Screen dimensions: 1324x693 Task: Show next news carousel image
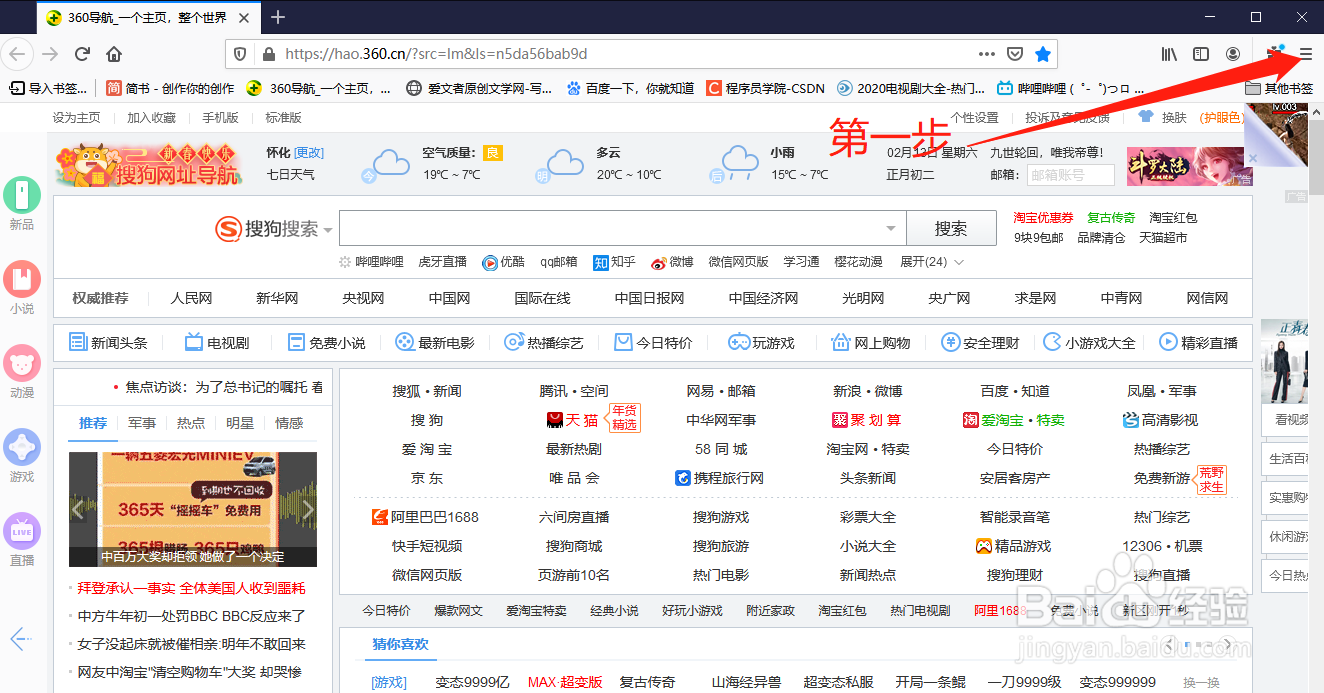point(308,510)
